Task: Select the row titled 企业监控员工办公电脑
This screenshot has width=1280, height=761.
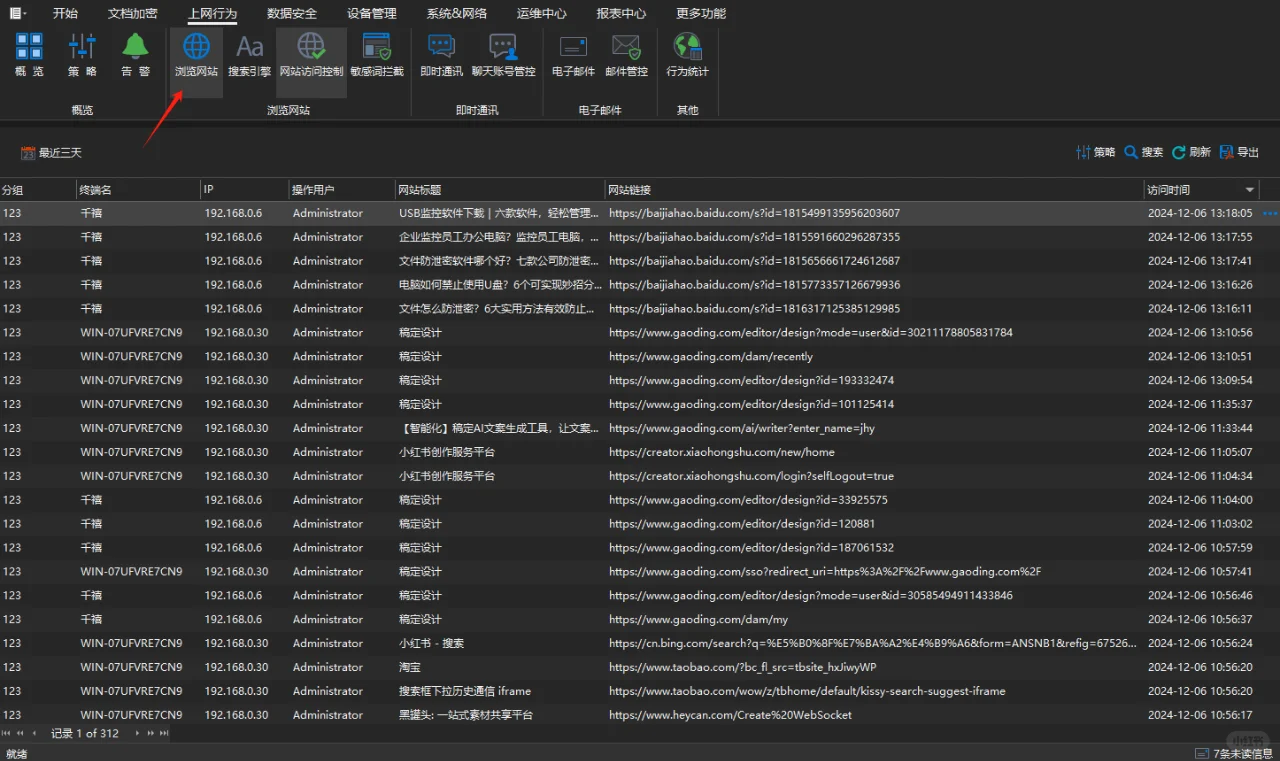Action: (x=640, y=237)
